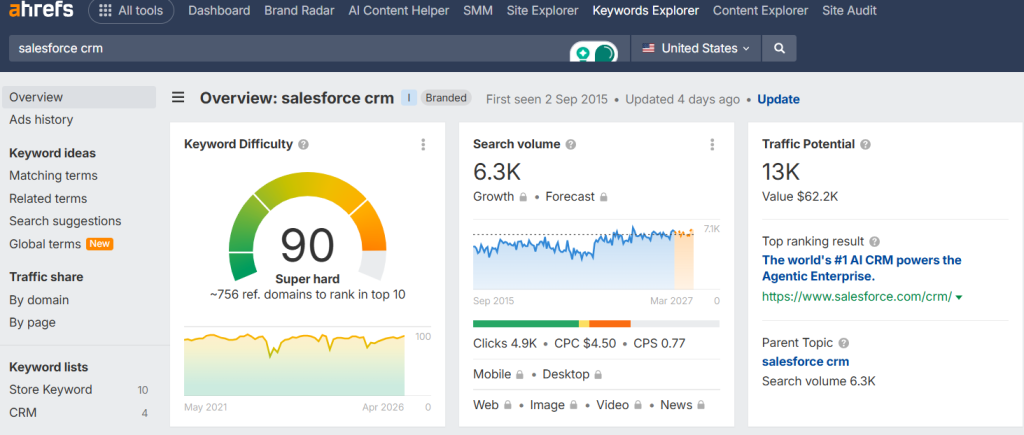Open the All tools menu

[x=131, y=11]
